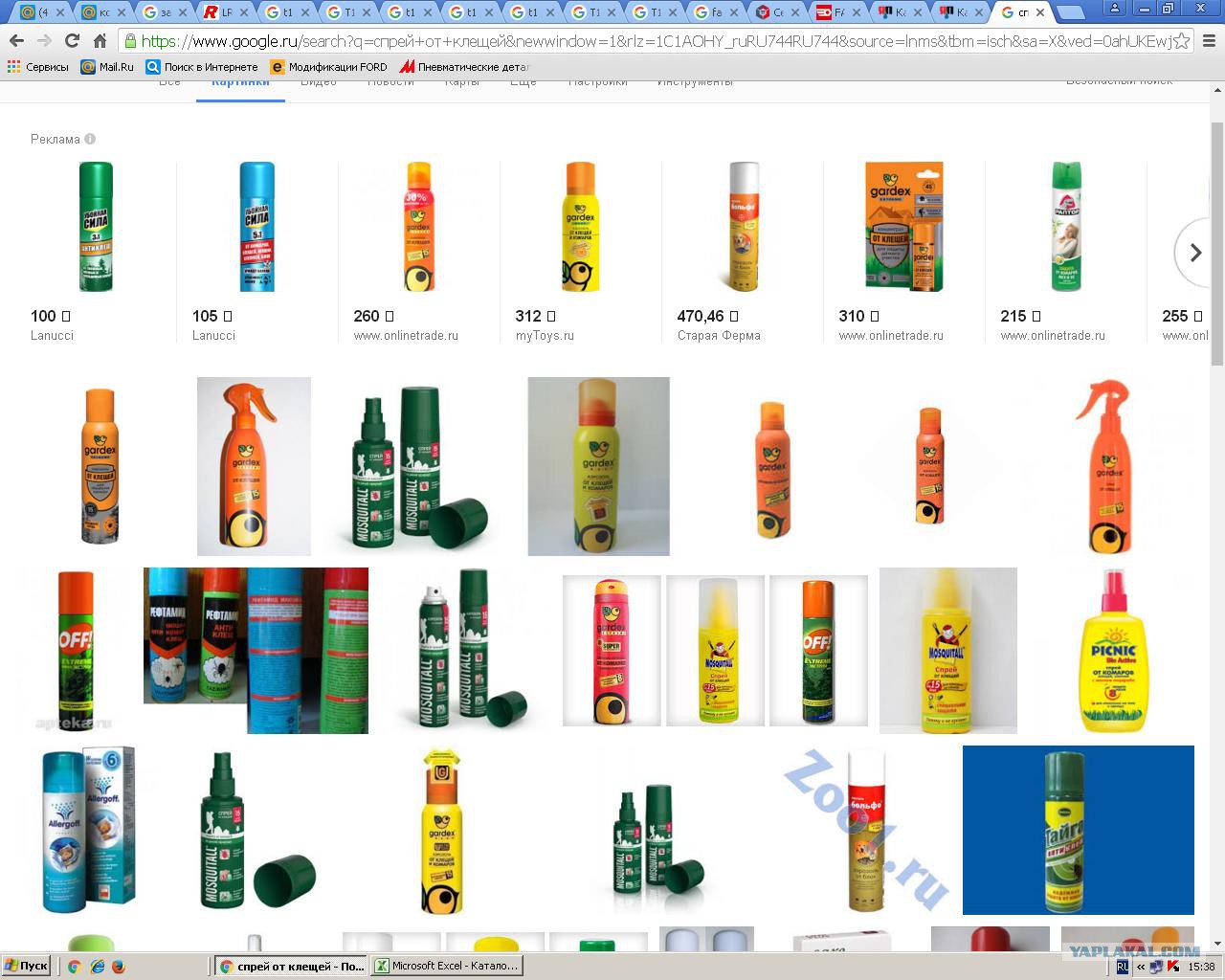The height and width of the screenshot is (980, 1225).
Task: Close the active Google search tab
Action: [1040, 12]
